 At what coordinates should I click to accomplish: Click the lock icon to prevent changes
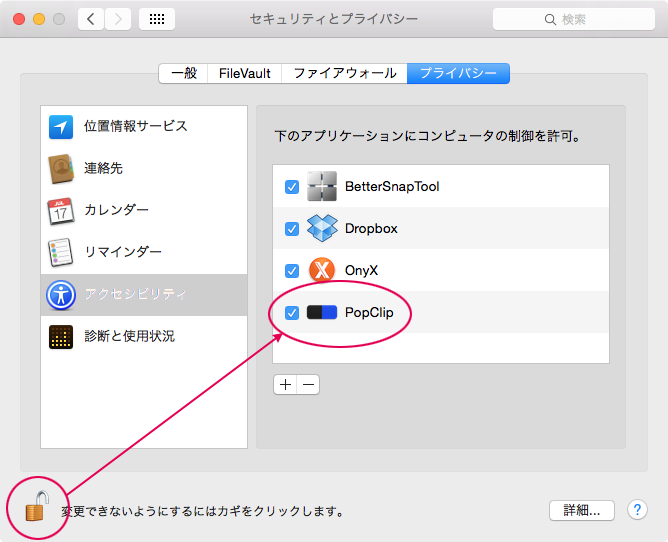tap(37, 506)
